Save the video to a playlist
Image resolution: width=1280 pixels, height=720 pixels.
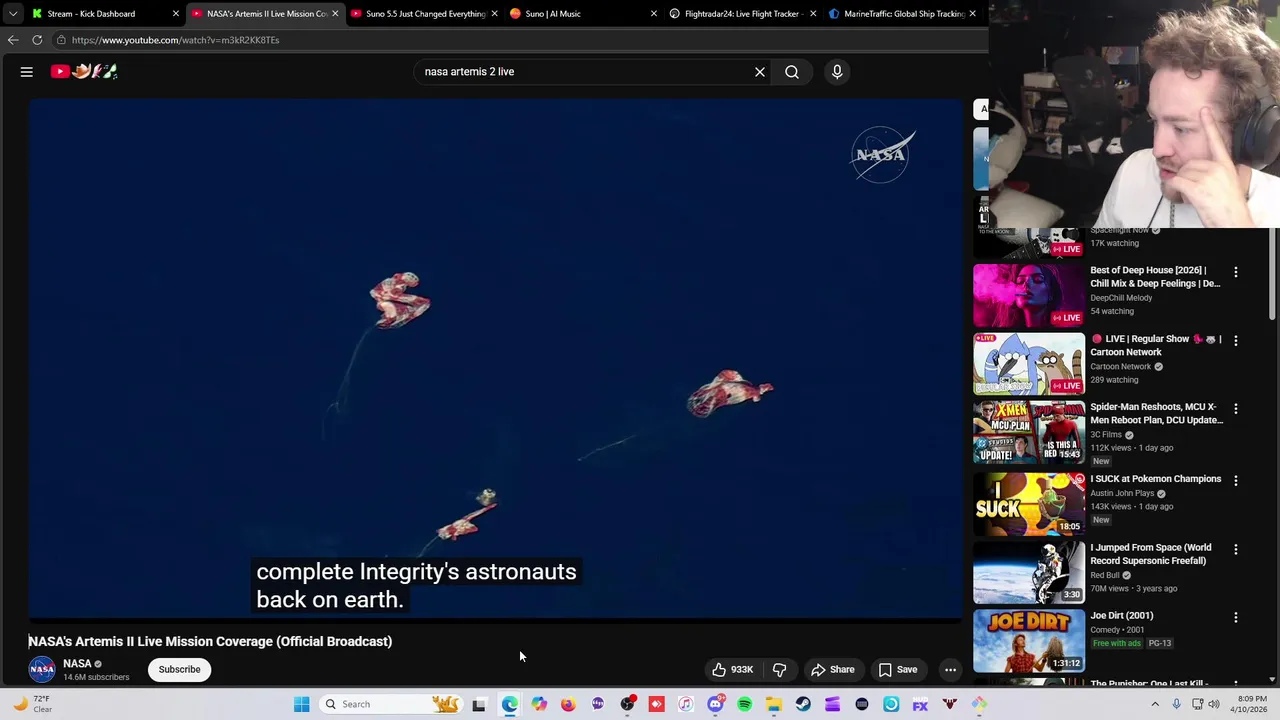click(x=897, y=670)
